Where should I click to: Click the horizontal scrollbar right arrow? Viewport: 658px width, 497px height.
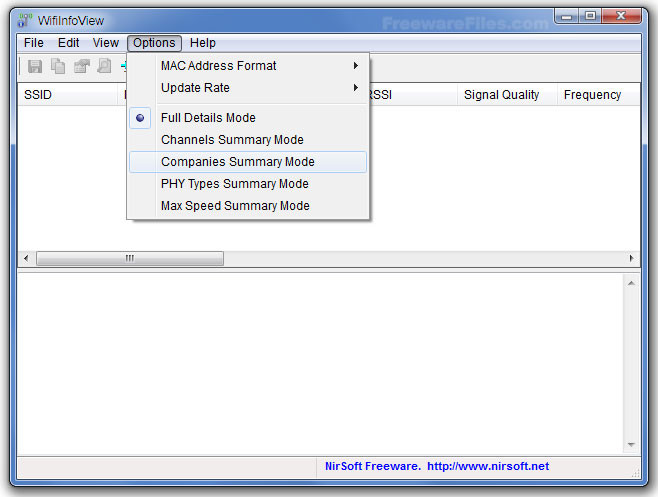pyautogui.click(x=631, y=258)
